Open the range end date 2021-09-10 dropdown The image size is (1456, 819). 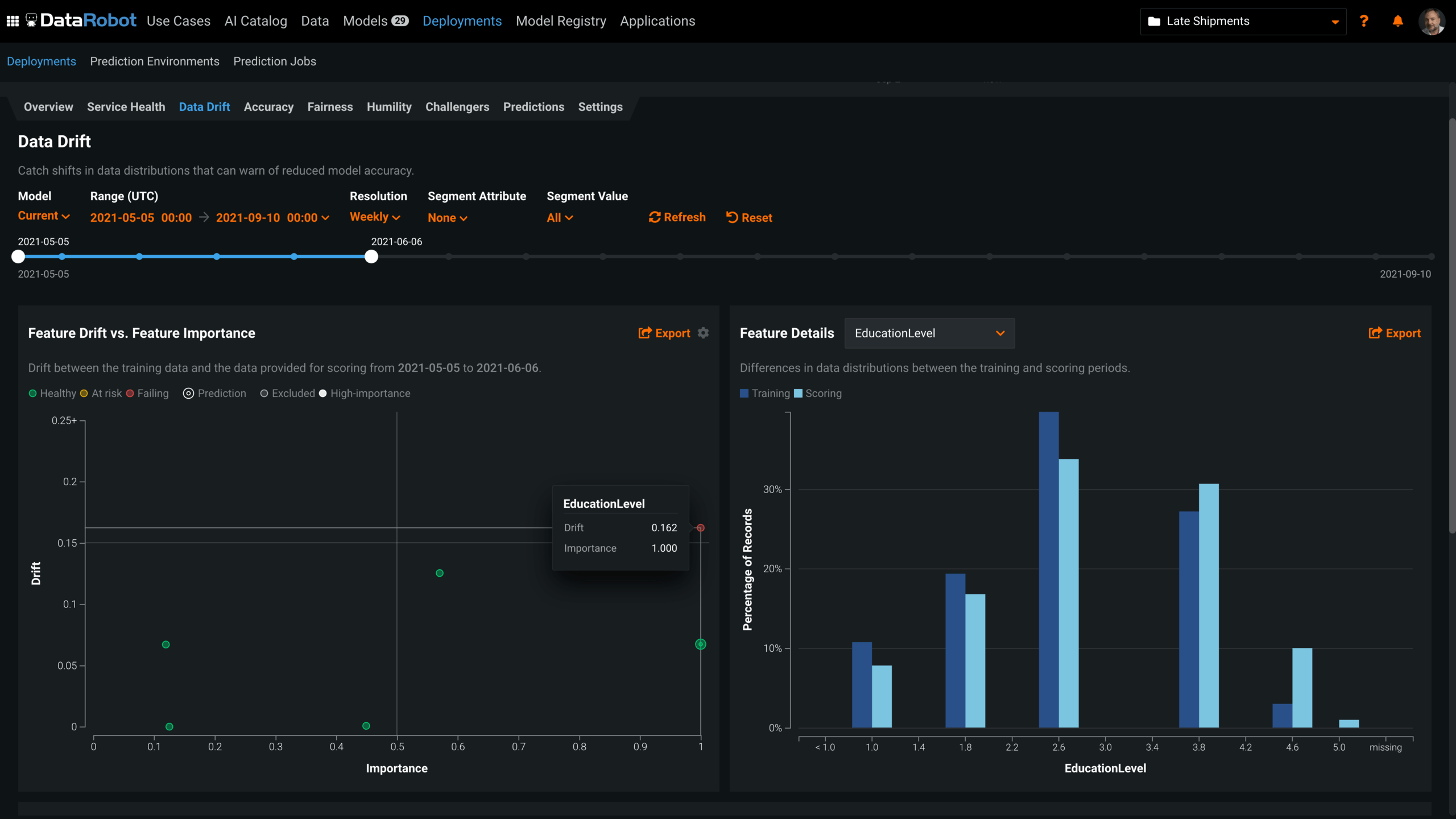272,218
